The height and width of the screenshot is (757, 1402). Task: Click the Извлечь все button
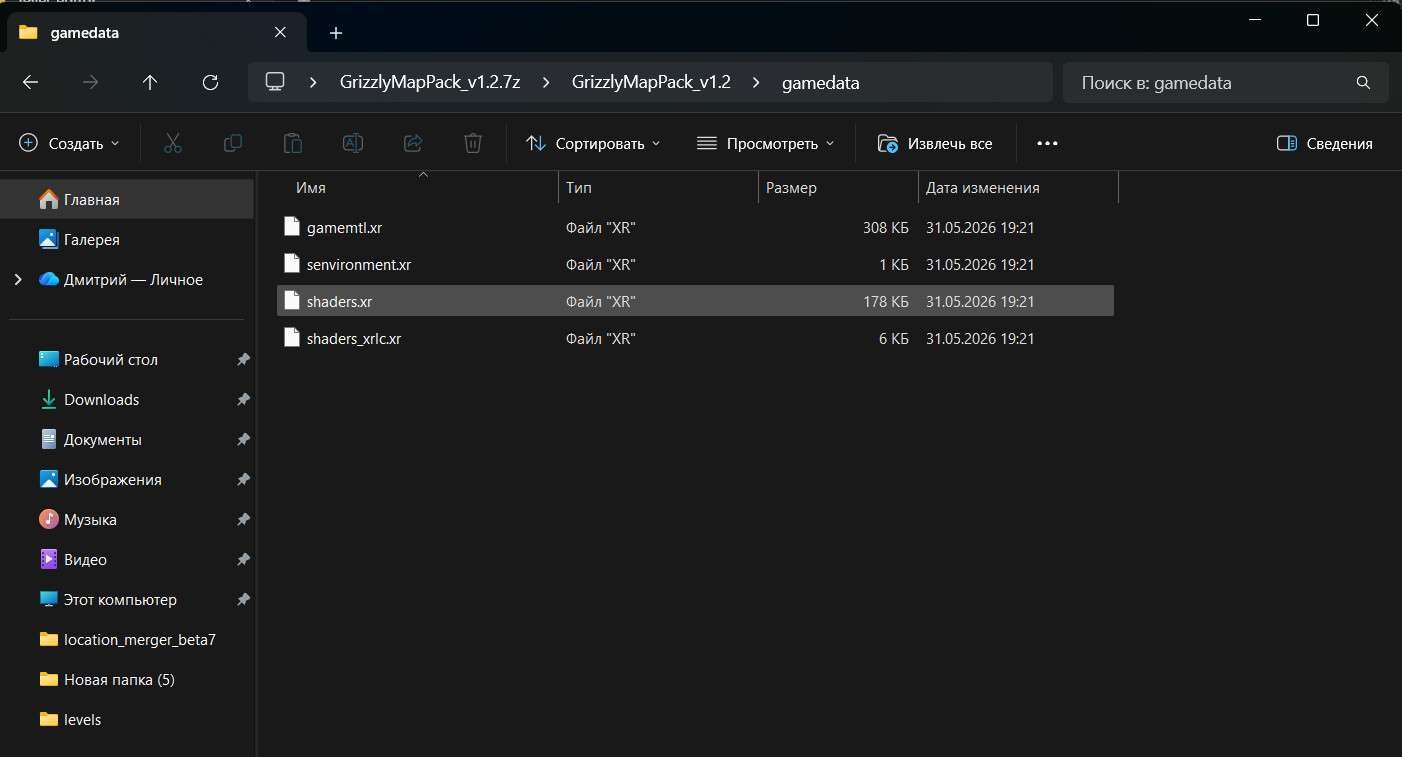point(935,143)
